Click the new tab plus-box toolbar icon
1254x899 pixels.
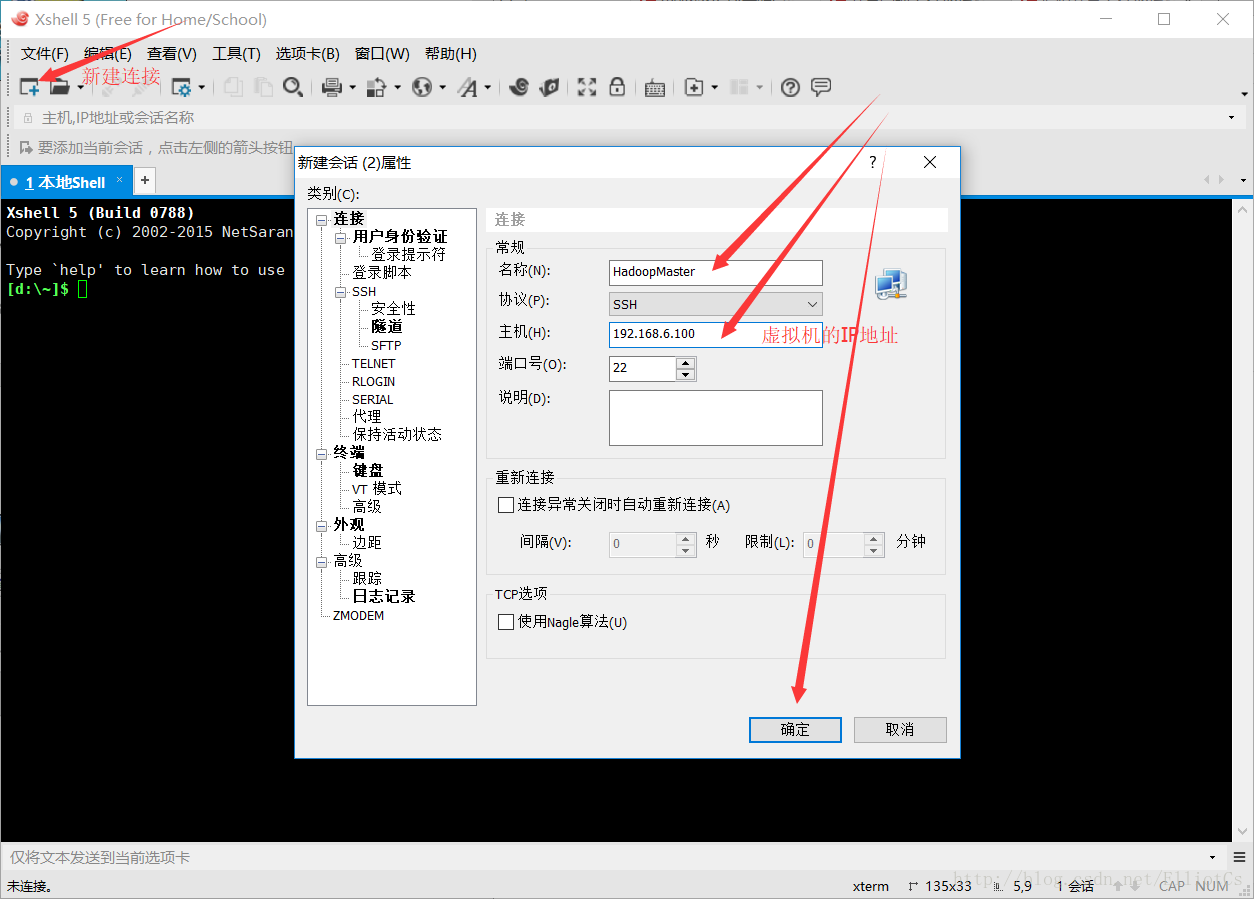click(x=694, y=87)
